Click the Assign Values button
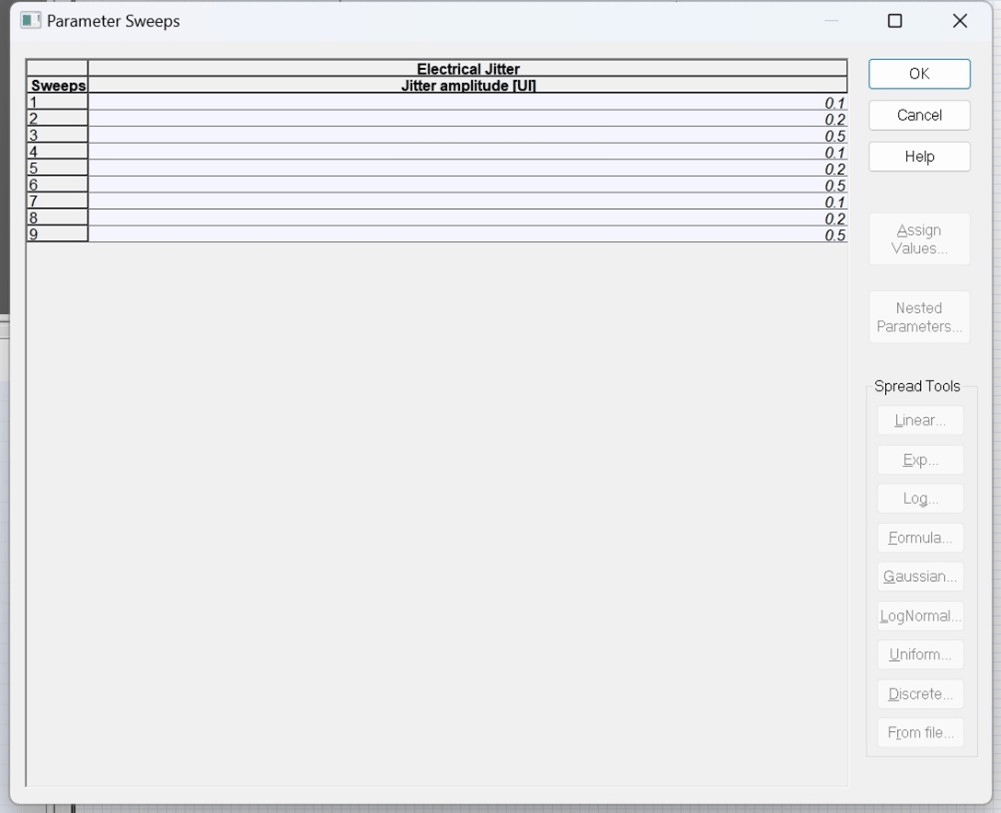The width and height of the screenshot is (1001, 813). coord(919,239)
